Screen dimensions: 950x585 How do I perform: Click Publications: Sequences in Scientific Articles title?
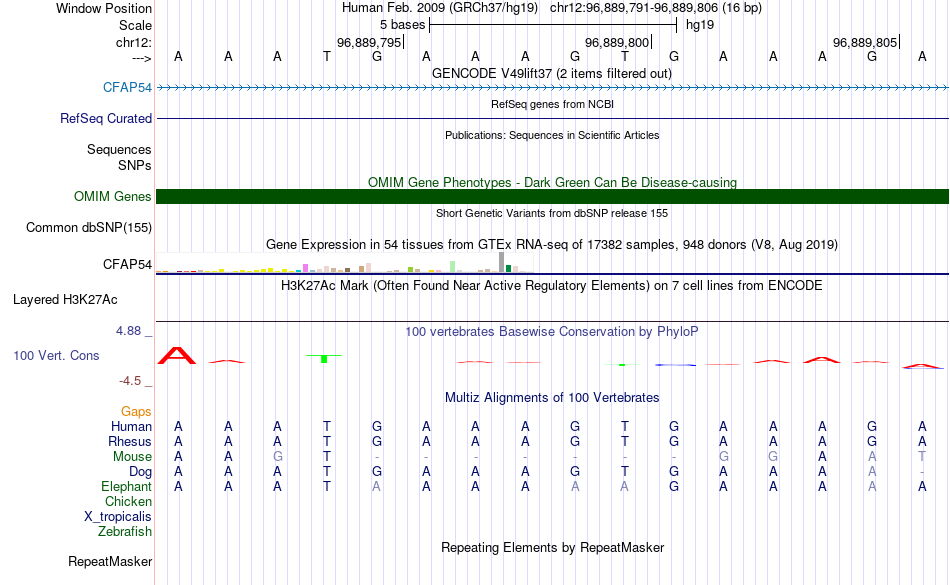point(552,135)
